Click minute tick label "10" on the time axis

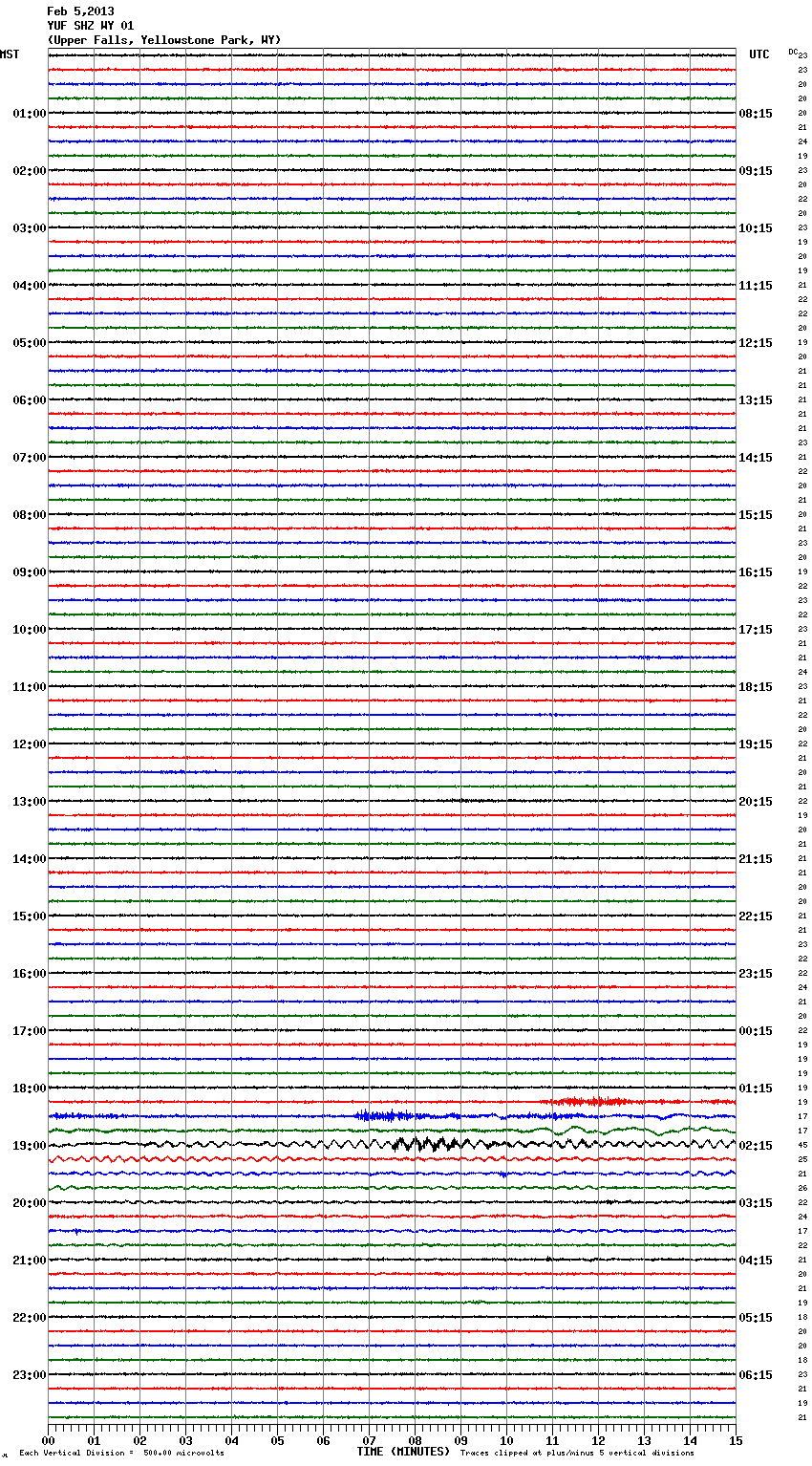pos(506,1440)
